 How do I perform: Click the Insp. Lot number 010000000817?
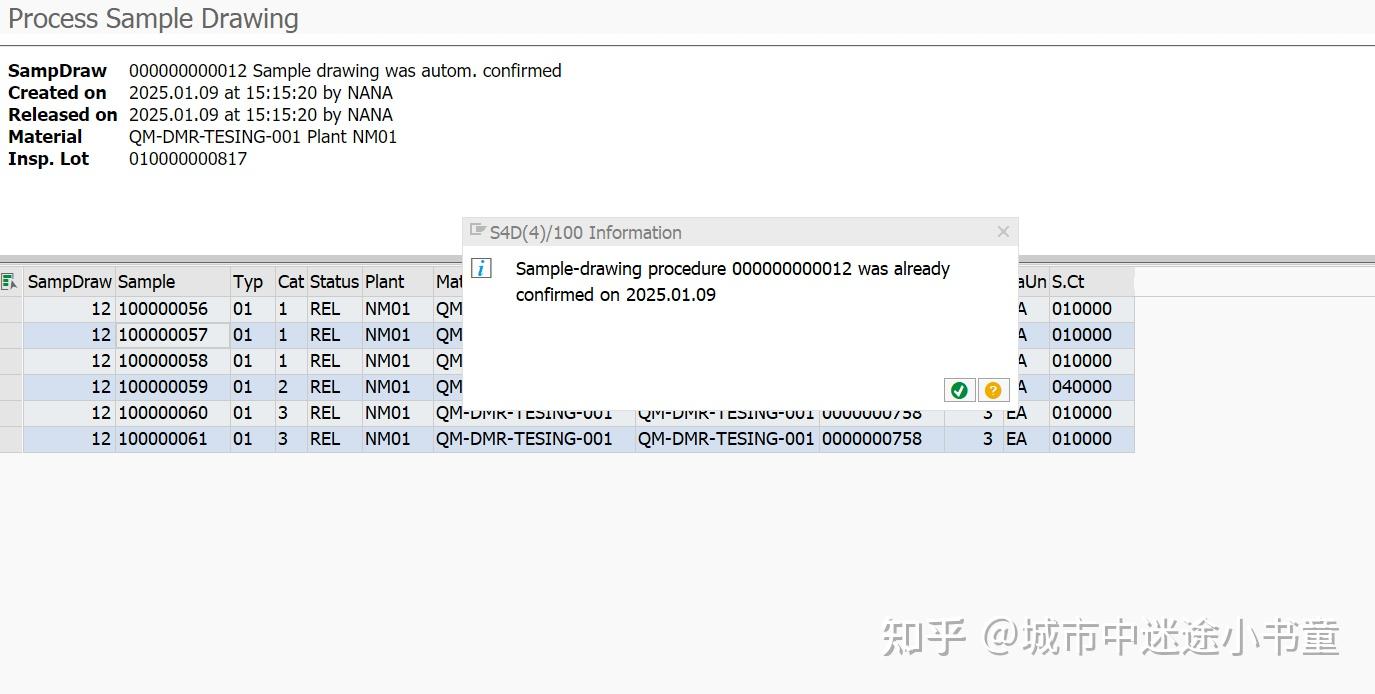[x=187, y=158]
